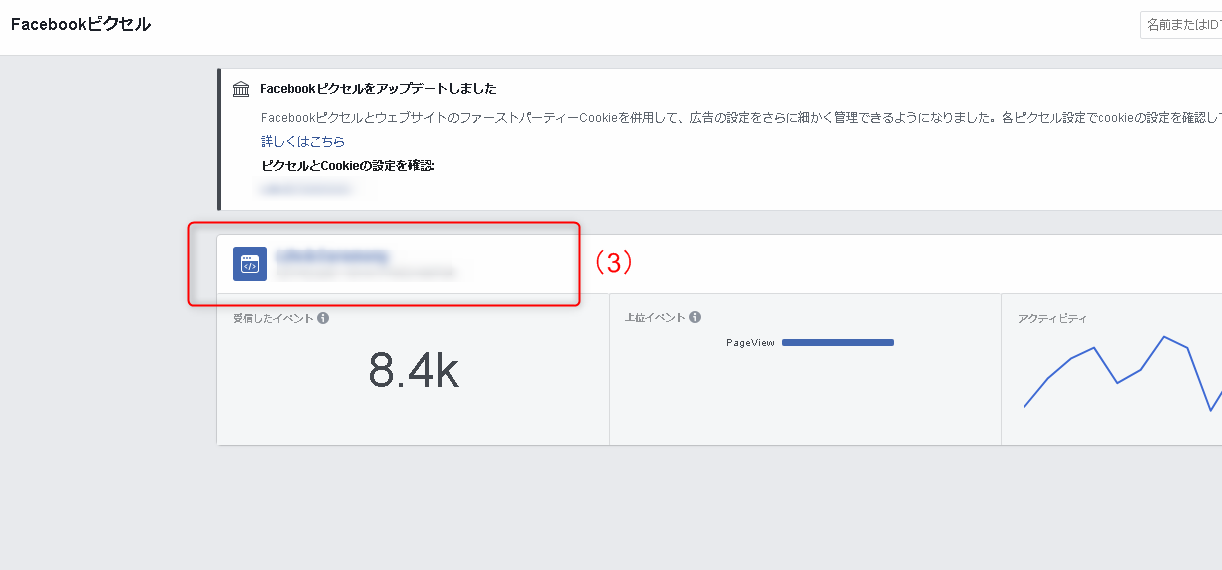Viewport: 1222px width, 570px height.
Task: Click the blue pixel code icon
Action: pyautogui.click(x=250, y=264)
